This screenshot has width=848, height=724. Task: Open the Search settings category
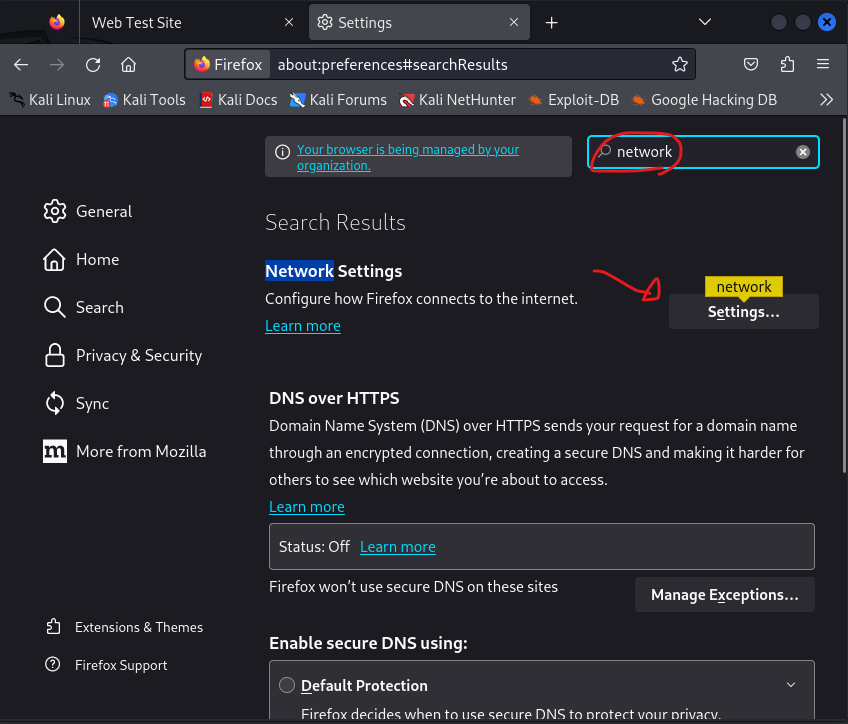pos(84,308)
